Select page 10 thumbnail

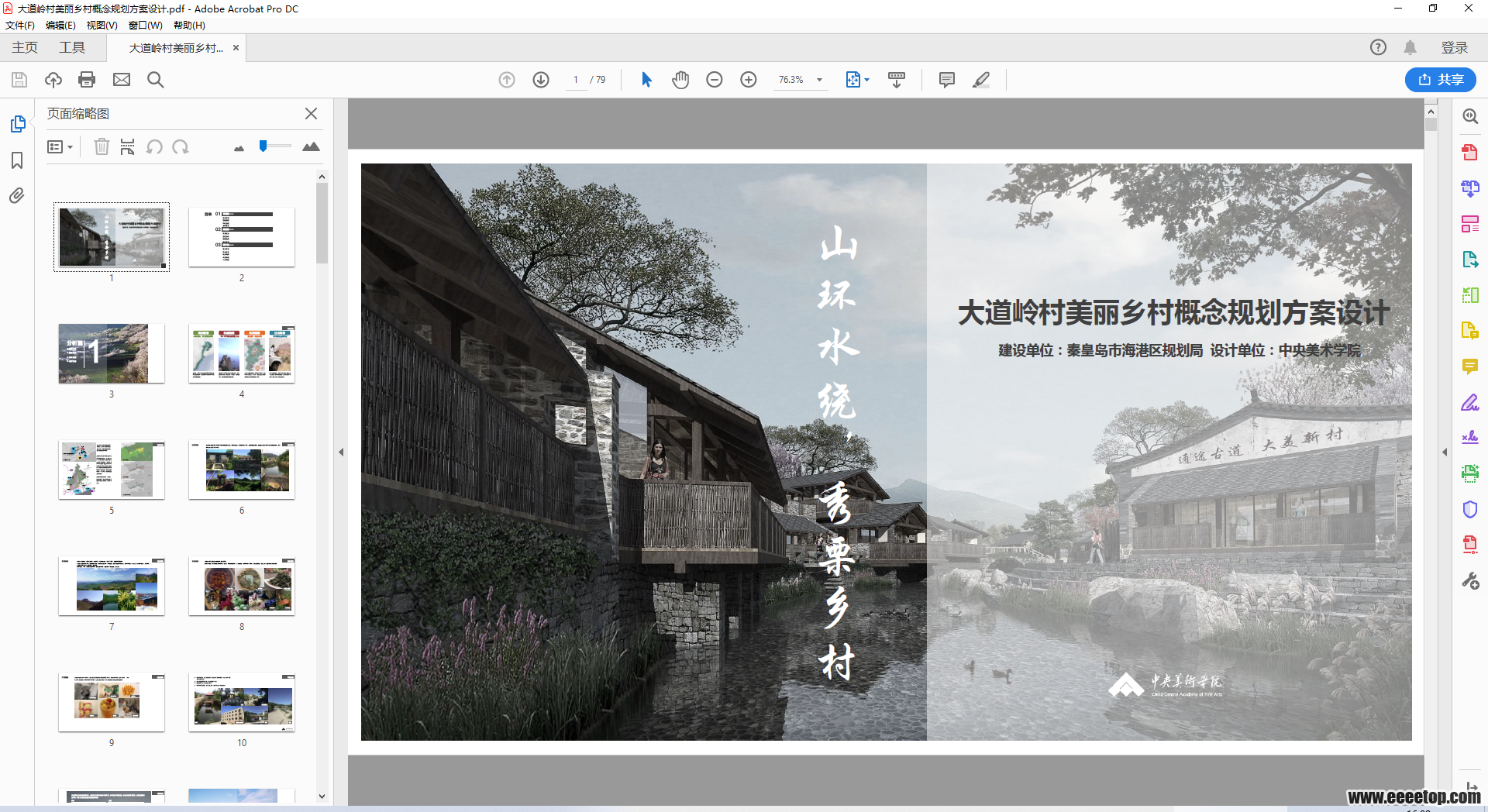[242, 702]
